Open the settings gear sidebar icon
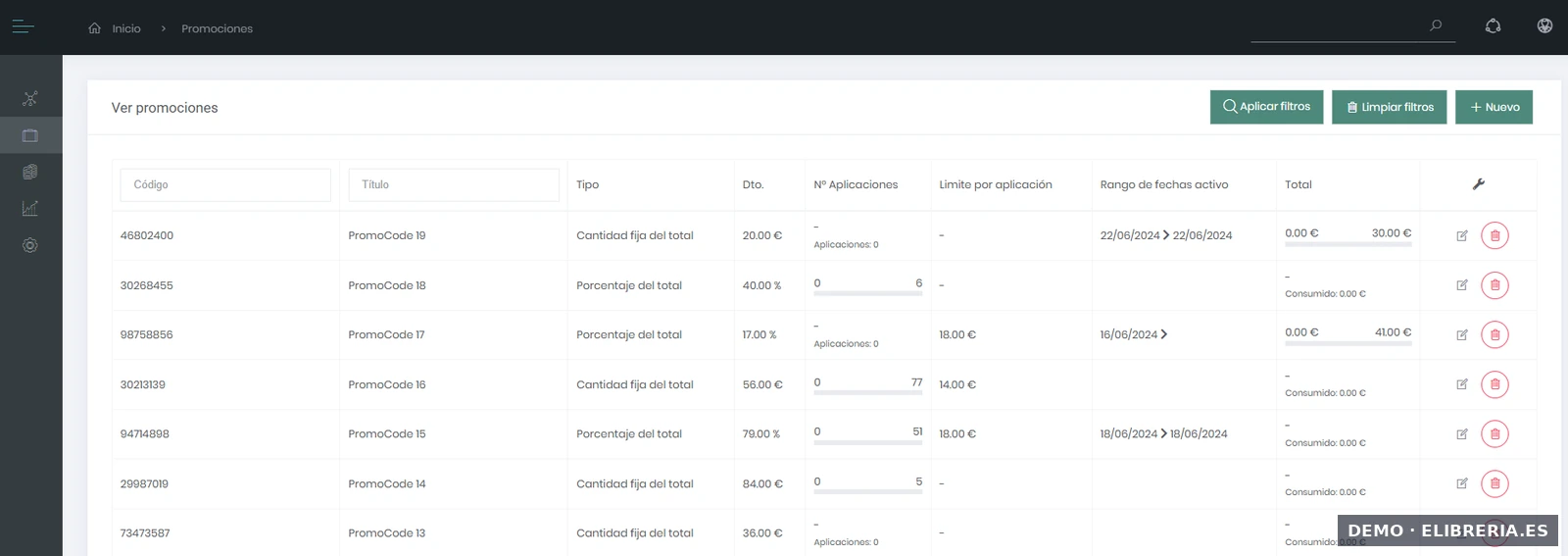The height and width of the screenshot is (556, 1568). pyautogui.click(x=30, y=245)
